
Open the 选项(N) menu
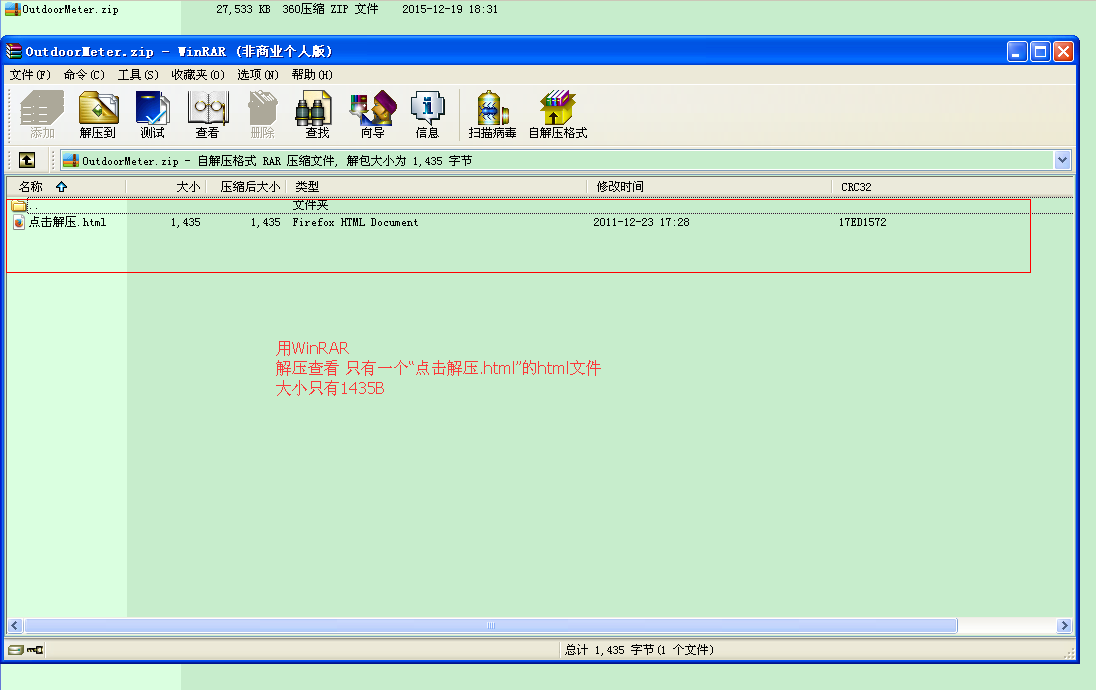pyautogui.click(x=258, y=74)
